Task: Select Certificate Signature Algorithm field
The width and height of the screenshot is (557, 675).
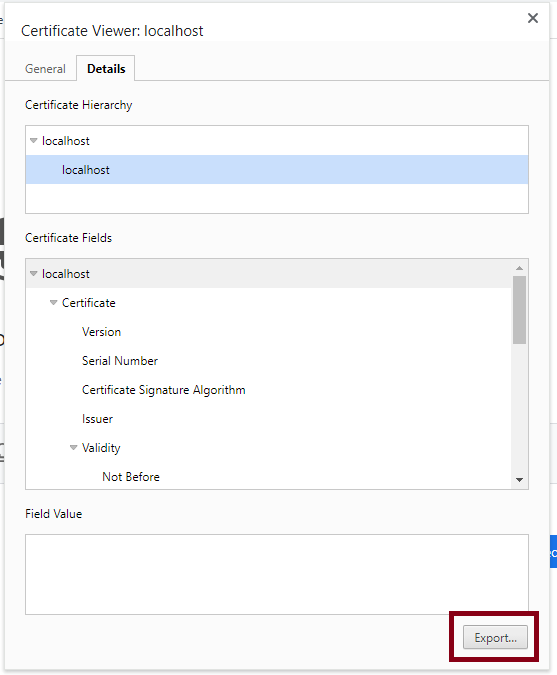Action: coord(164,390)
